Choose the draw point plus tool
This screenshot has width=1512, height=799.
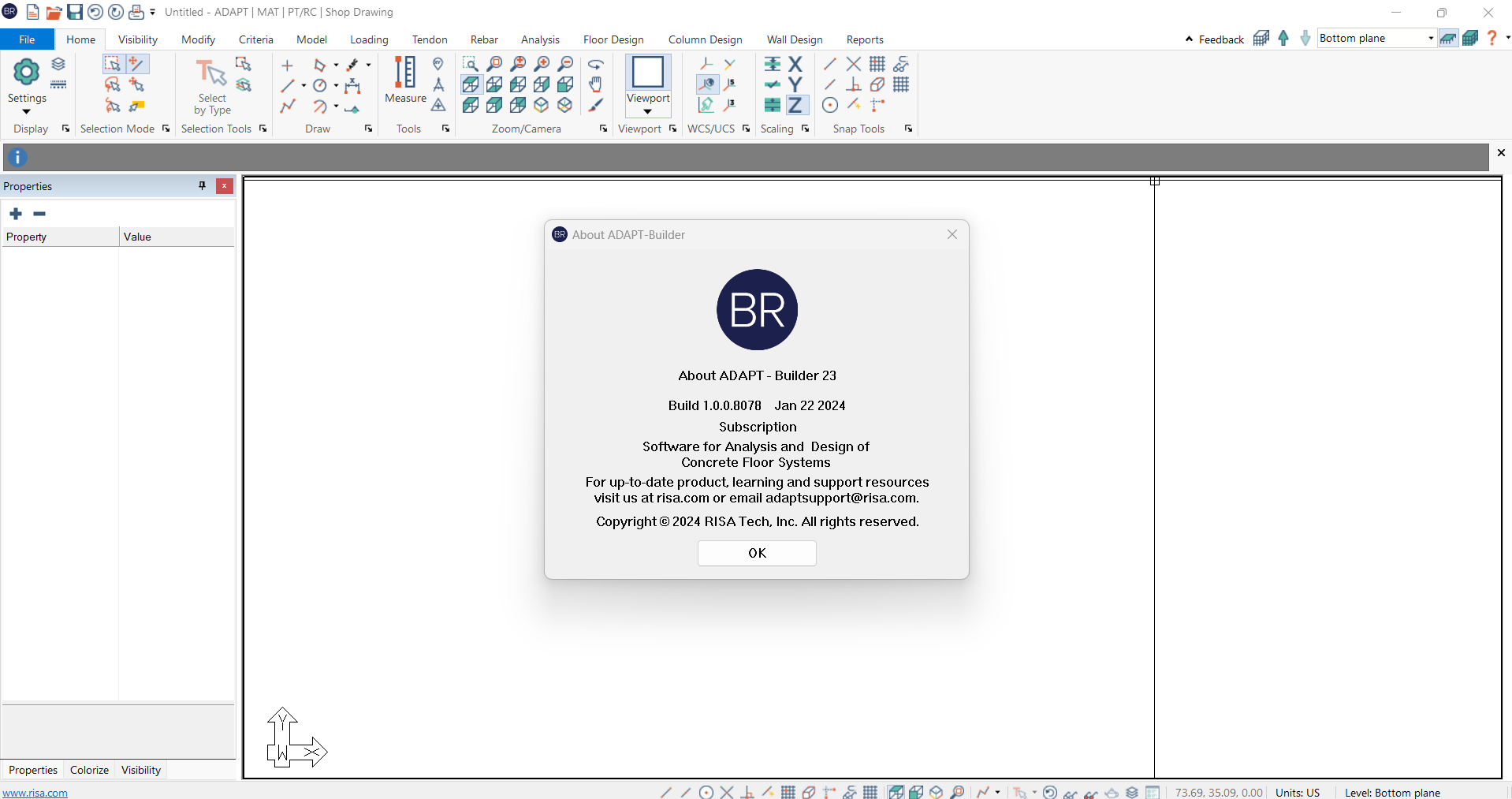tap(287, 65)
